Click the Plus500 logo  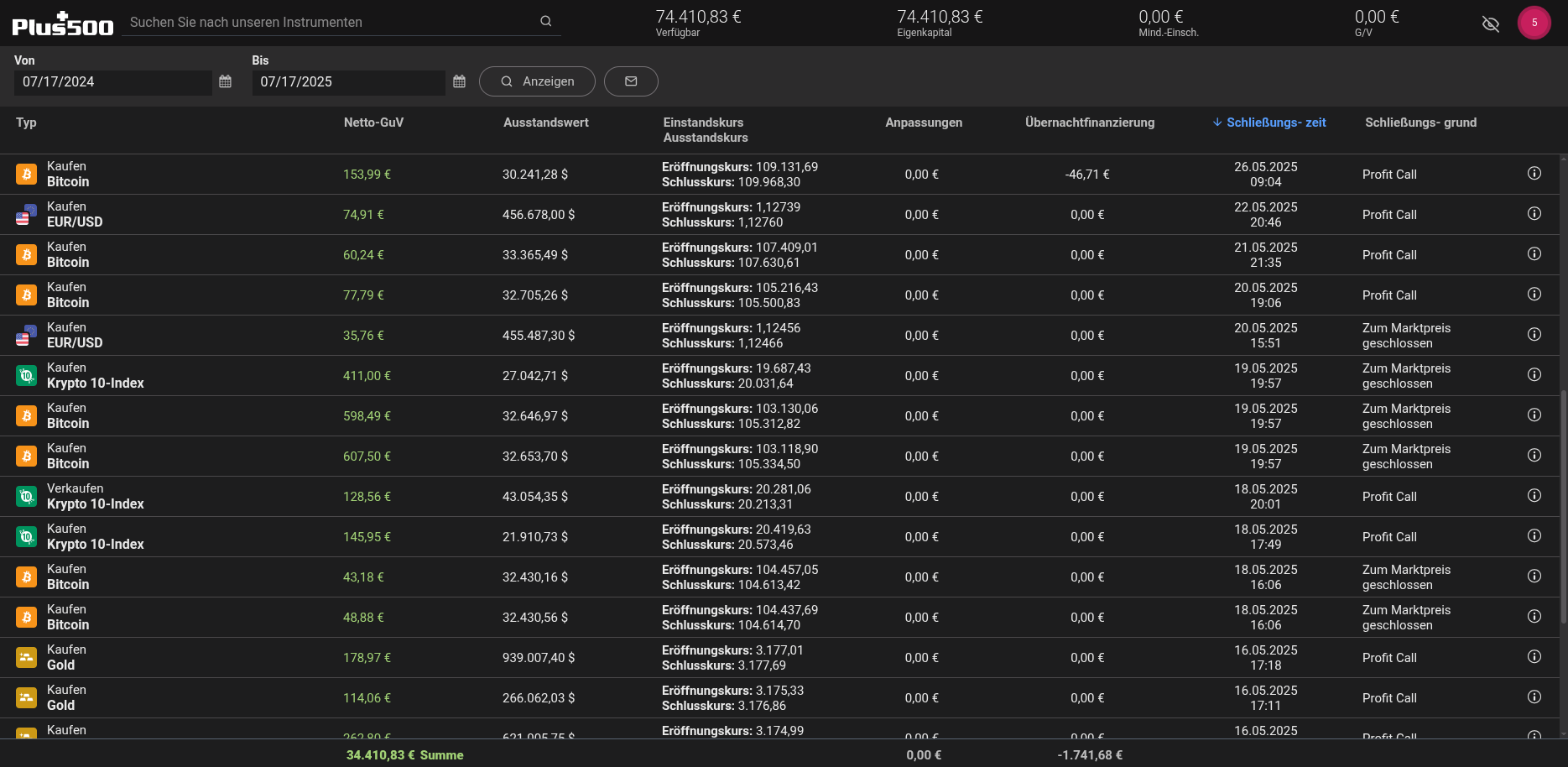(x=63, y=25)
